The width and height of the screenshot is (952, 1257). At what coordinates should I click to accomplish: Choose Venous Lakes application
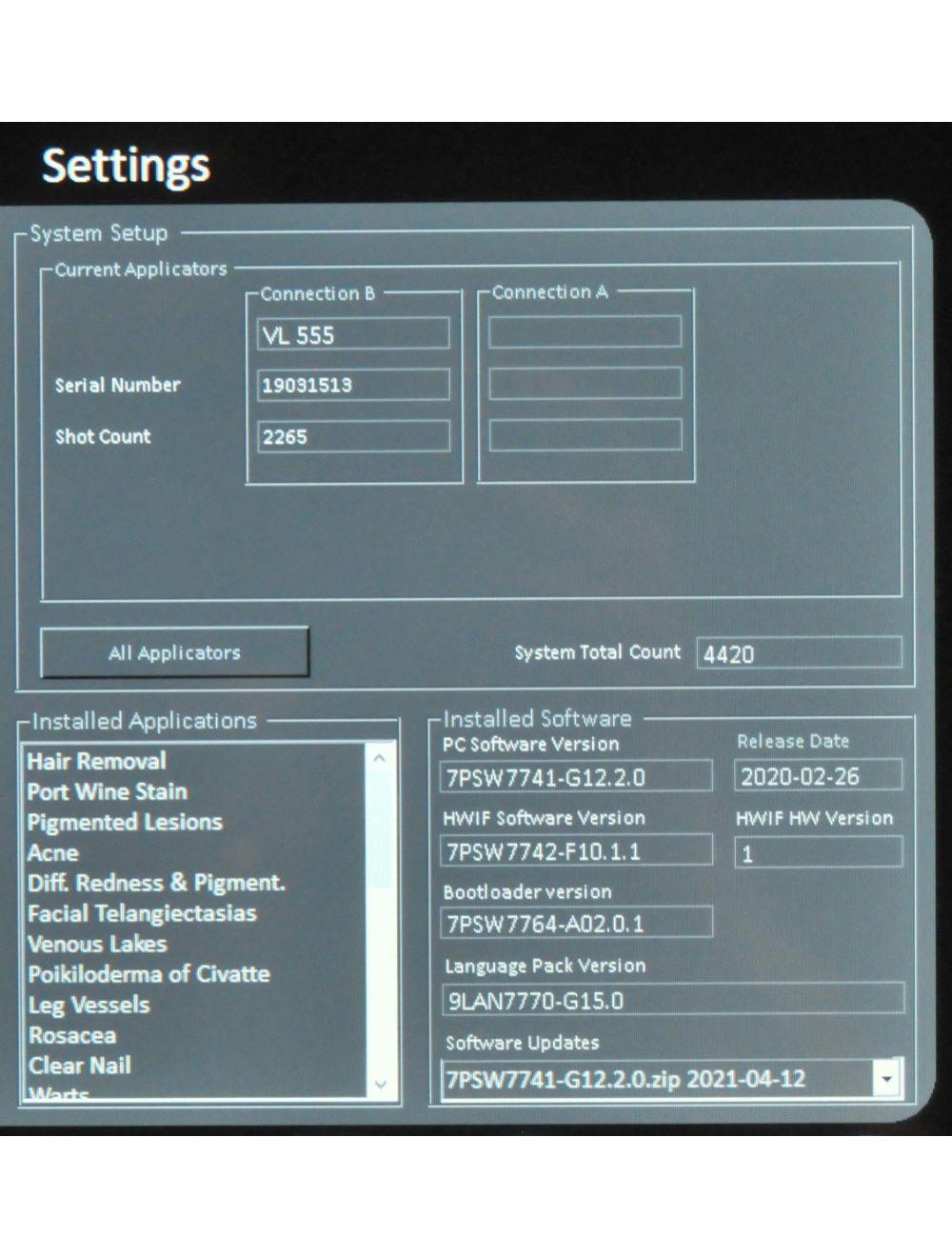pyautogui.click(x=97, y=944)
